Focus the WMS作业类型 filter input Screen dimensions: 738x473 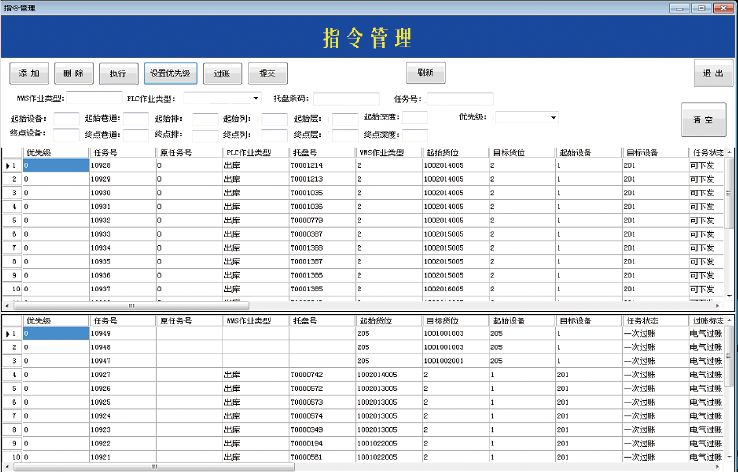coord(95,98)
